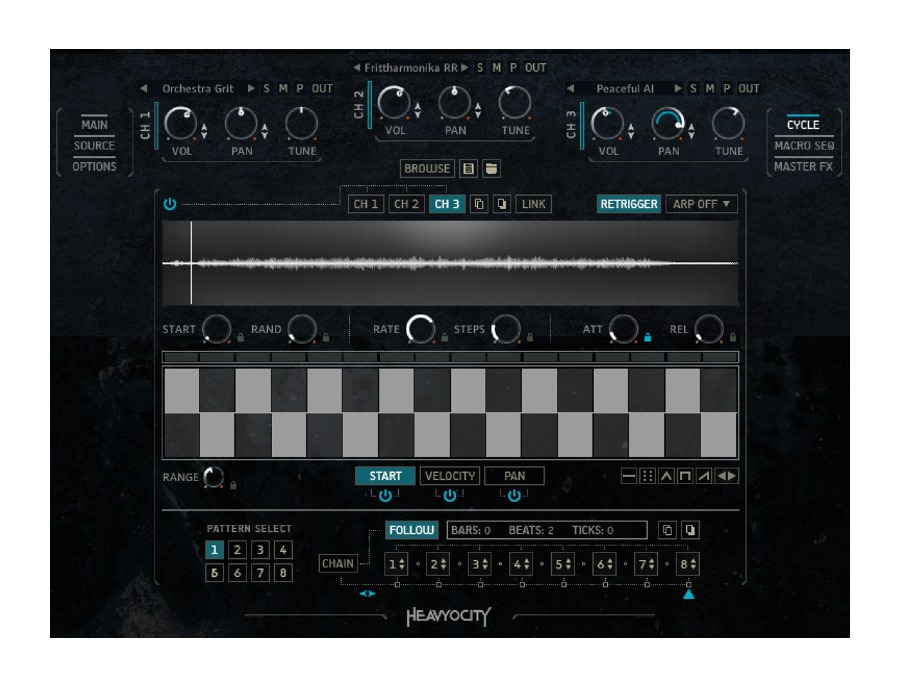Click the blue triangle chain position marker
The width and height of the screenshot is (900, 687).
689,594
